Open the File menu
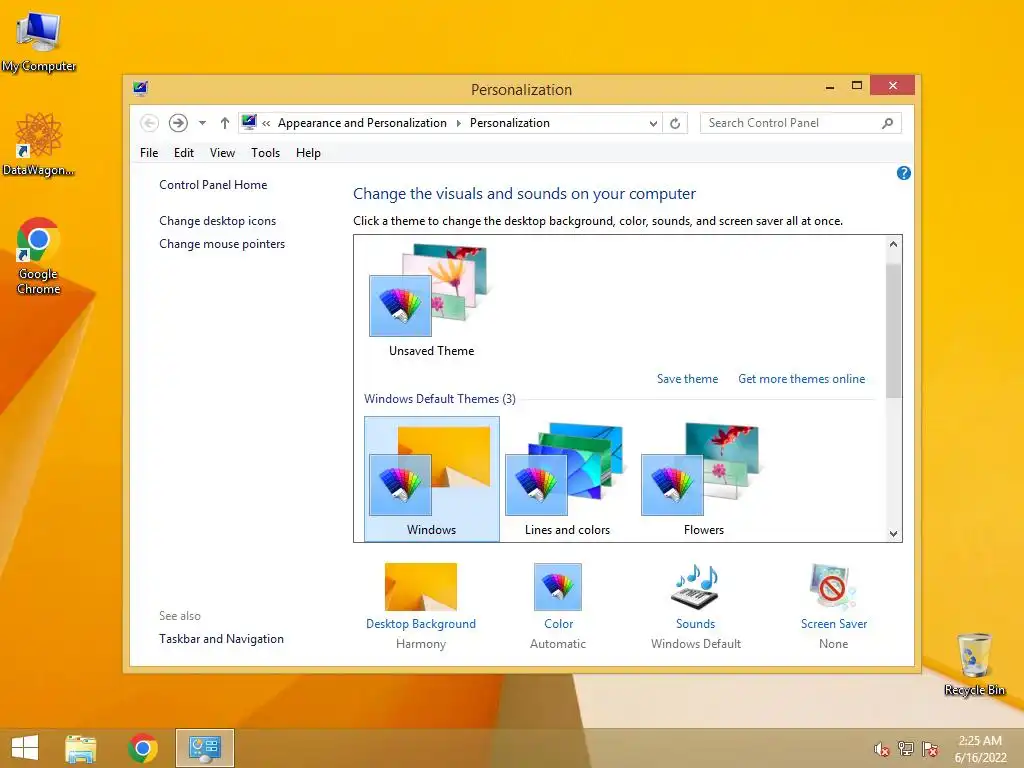This screenshot has width=1024, height=768. (149, 153)
